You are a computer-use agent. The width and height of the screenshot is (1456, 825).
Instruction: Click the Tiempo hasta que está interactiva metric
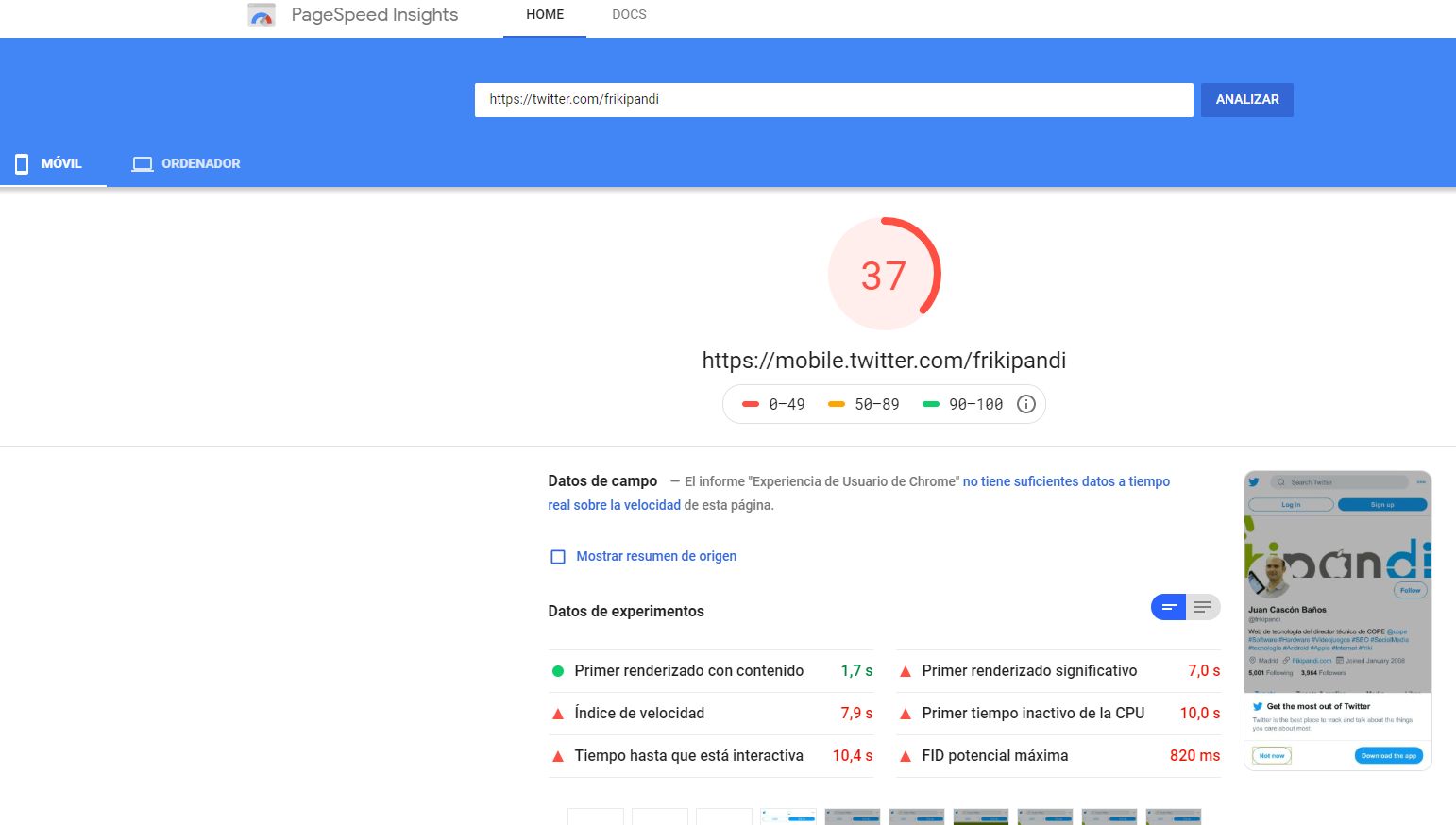[x=689, y=755]
